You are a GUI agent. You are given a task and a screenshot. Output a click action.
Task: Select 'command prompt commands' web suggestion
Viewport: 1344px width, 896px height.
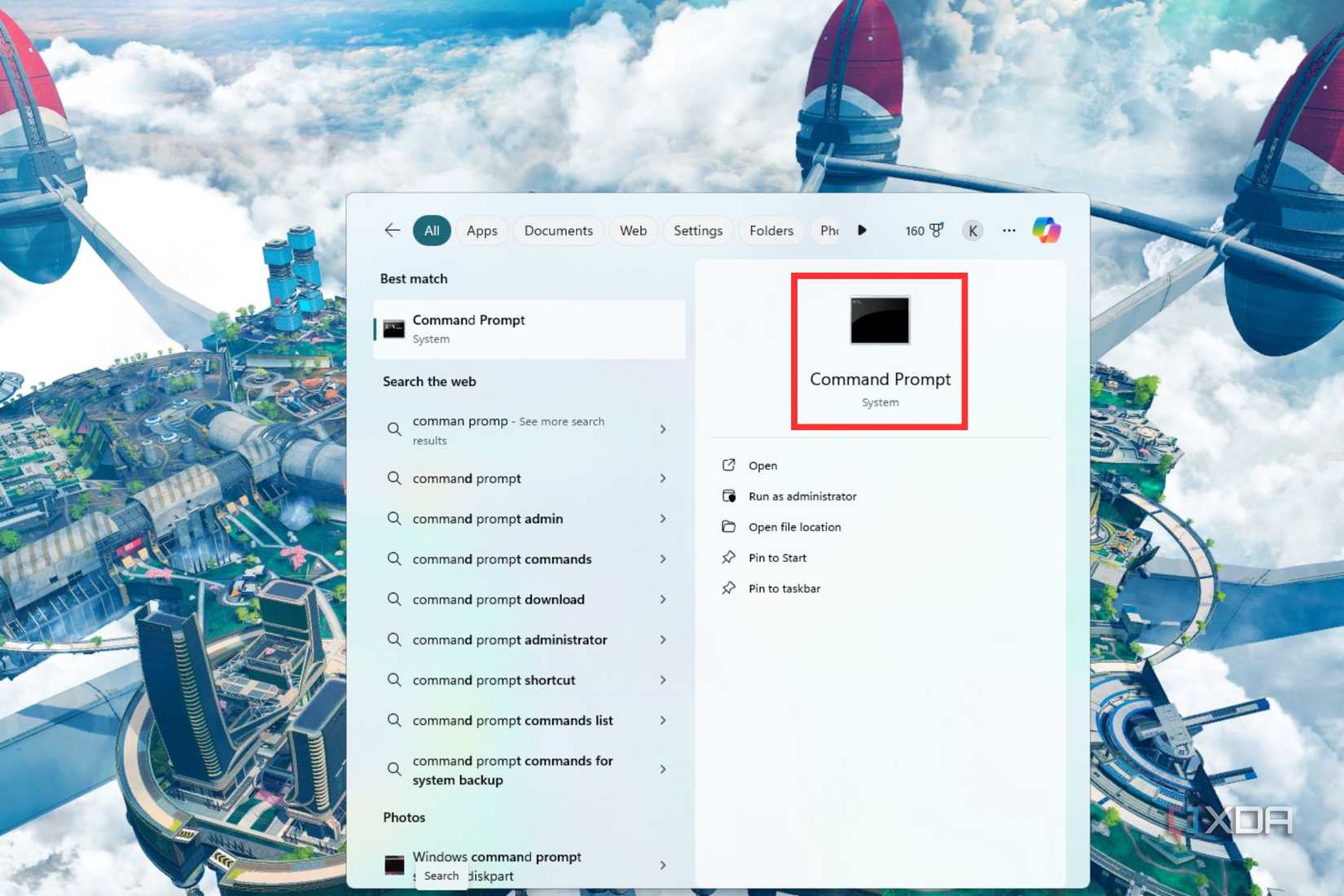point(529,559)
